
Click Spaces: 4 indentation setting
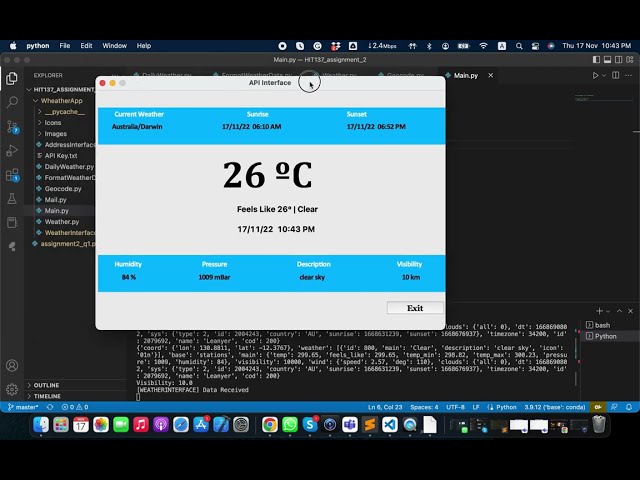424,407
